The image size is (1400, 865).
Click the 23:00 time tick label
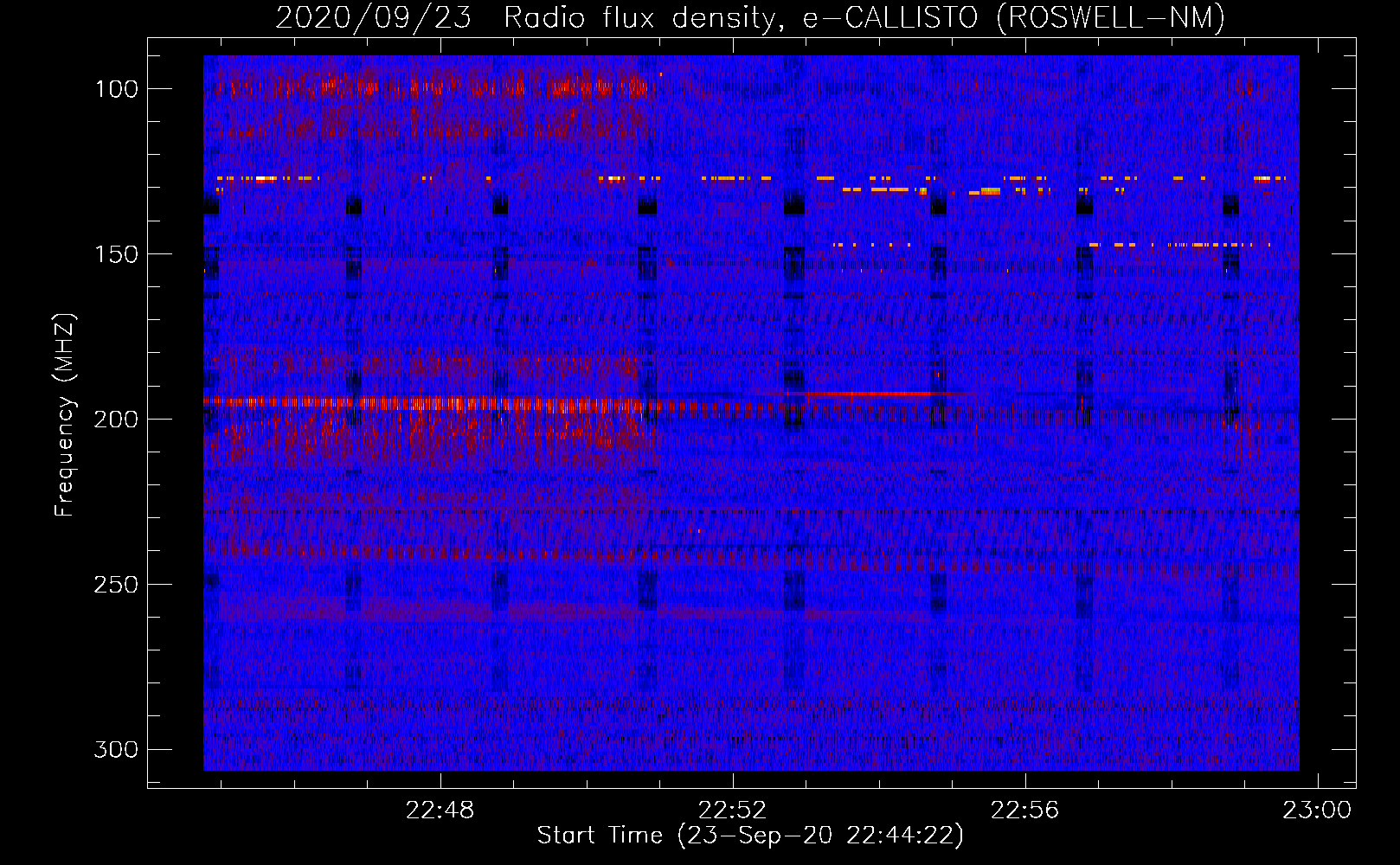pyautogui.click(x=1317, y=811)
